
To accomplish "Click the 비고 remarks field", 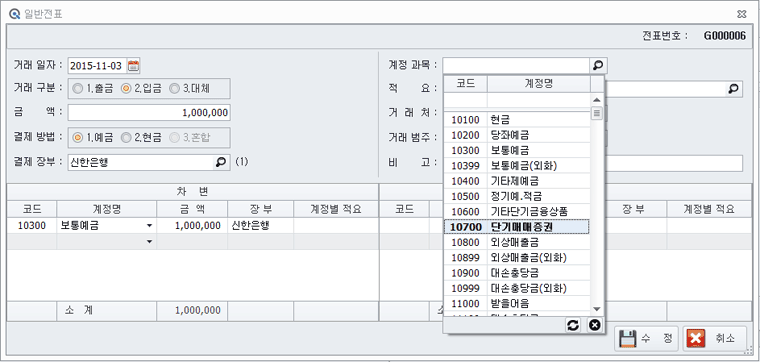I will [674, 163].
